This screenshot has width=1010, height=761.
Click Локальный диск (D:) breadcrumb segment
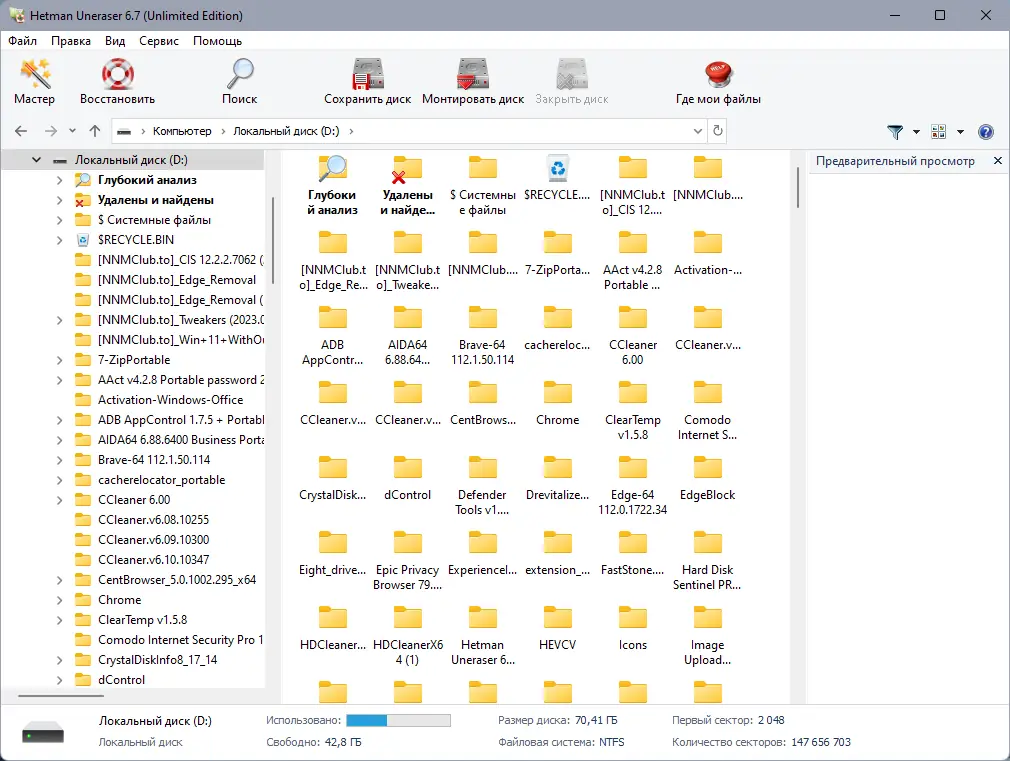[x=286, y=131]
